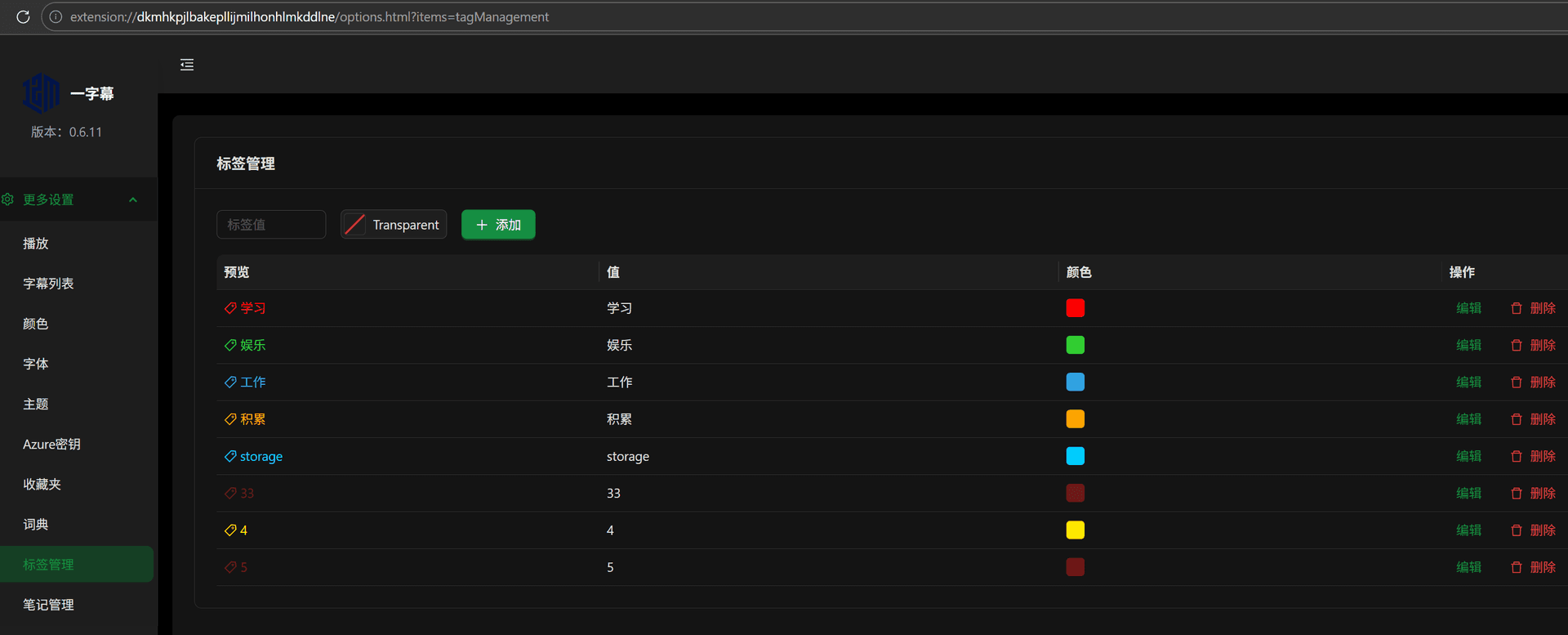This screenshot has height=635, width=1568.
Task: Click the tag icon beside the storage preview
Action: (230, 456)
